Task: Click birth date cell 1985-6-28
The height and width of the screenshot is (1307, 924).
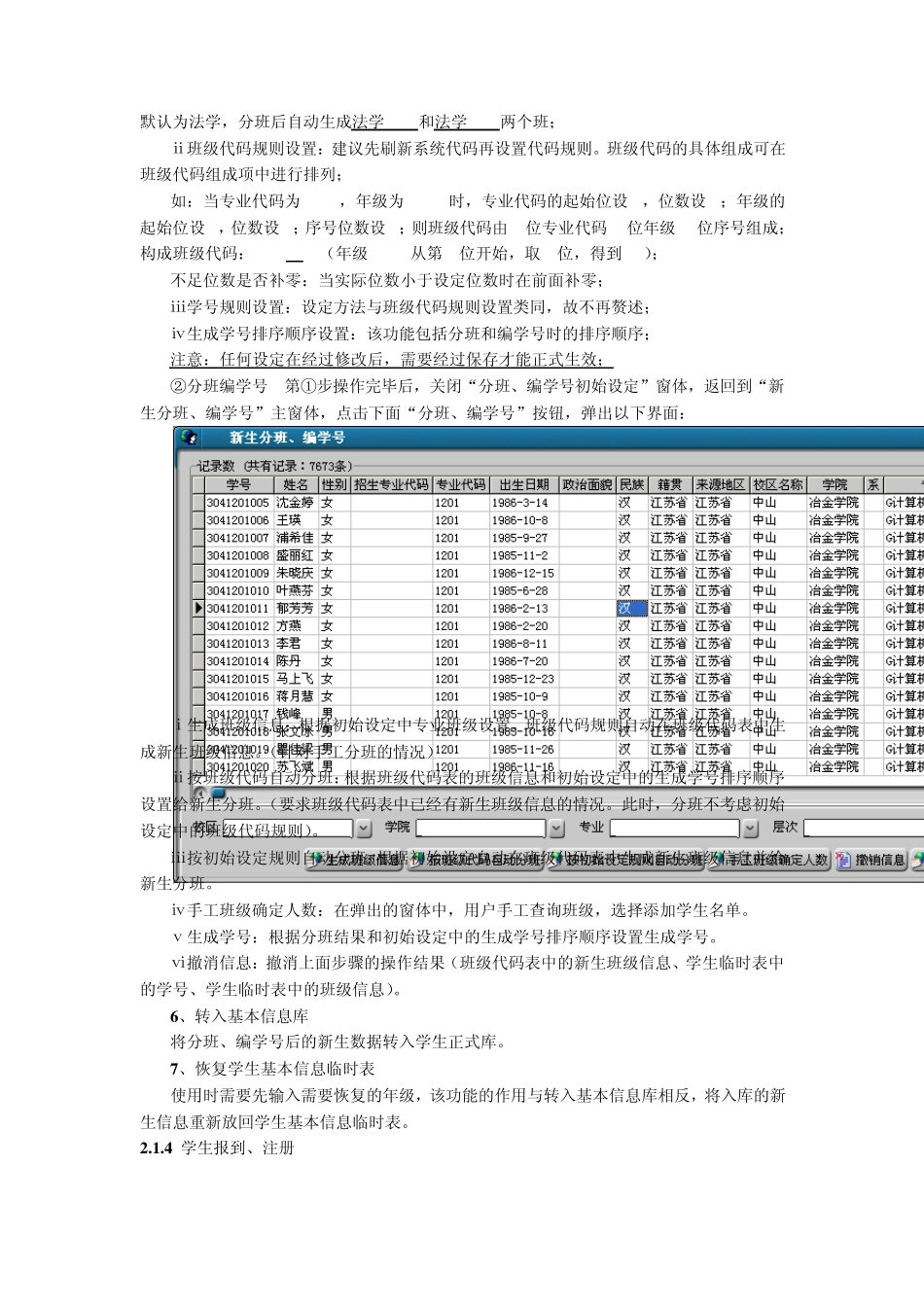Action: coord(523,590)
